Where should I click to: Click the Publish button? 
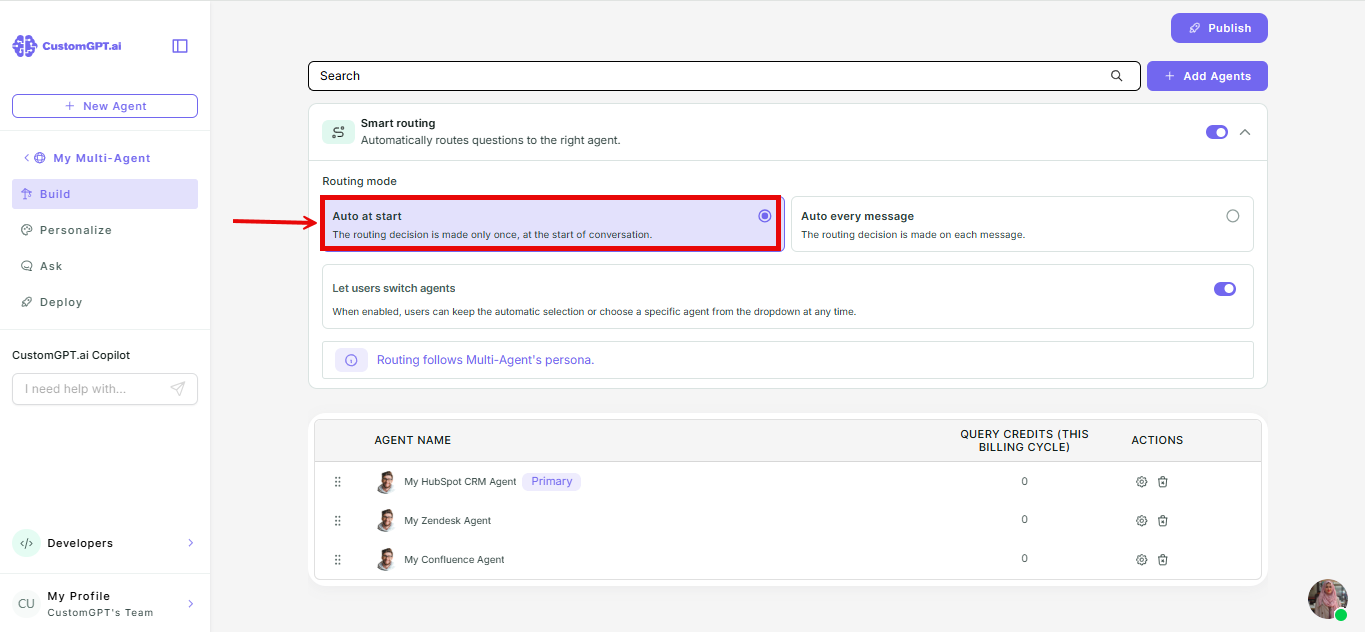[1219, 28]
